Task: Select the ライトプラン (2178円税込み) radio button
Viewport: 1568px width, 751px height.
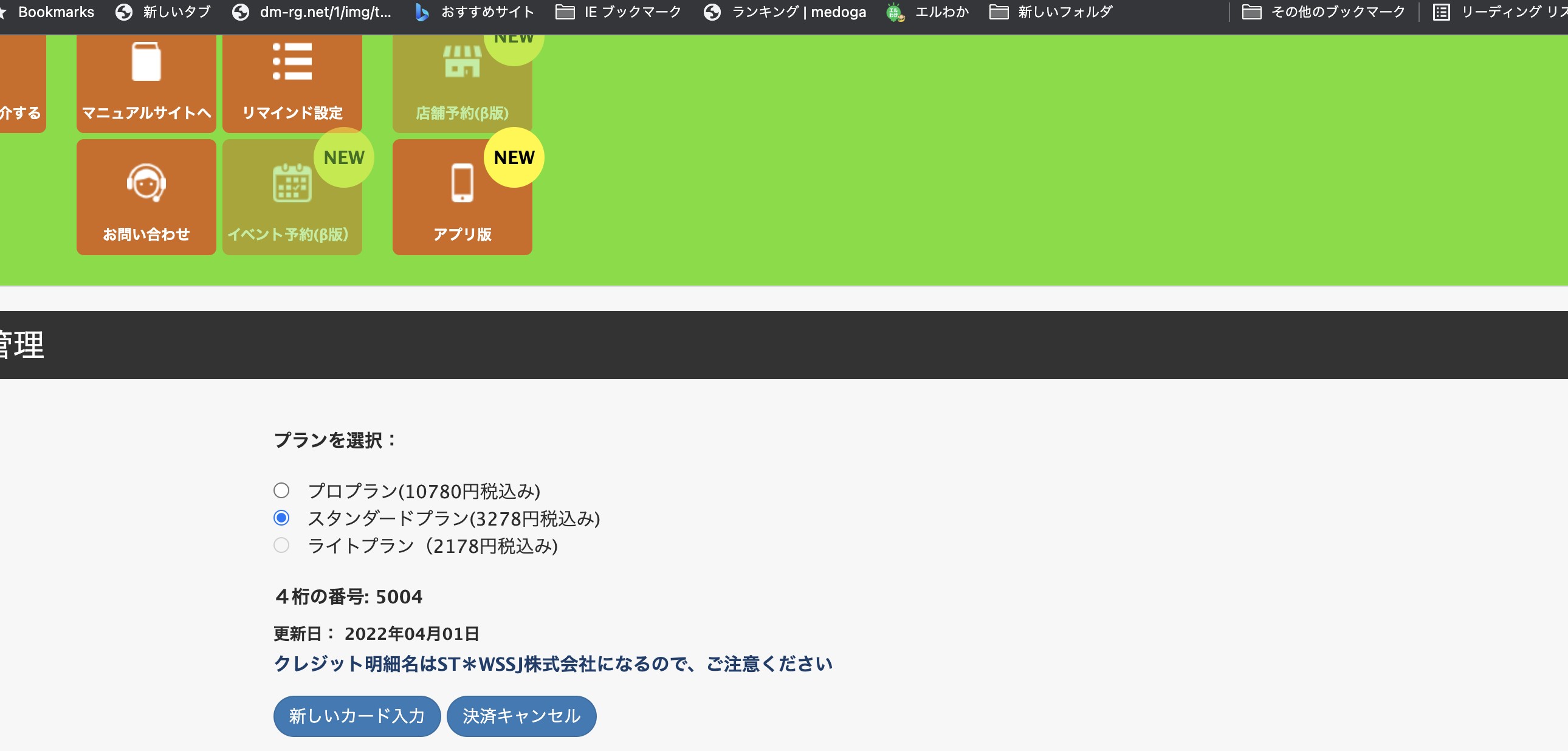Action: click(281, 545)
